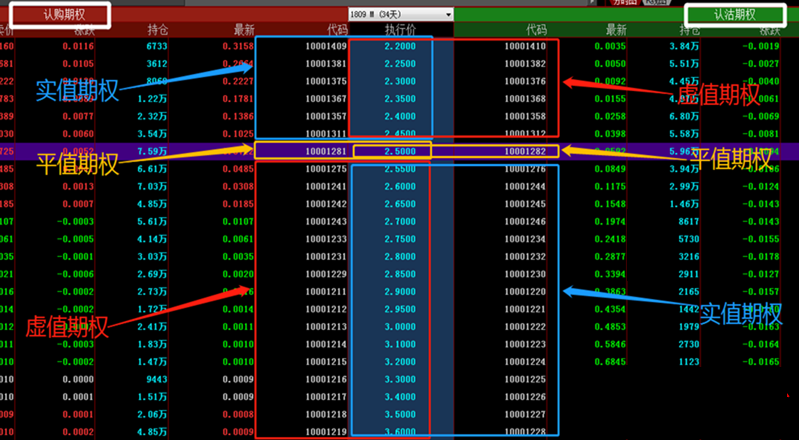Click the call-side 持仓 column header
The height and width of the screenshot is (443, 800).
pos(158,30)
